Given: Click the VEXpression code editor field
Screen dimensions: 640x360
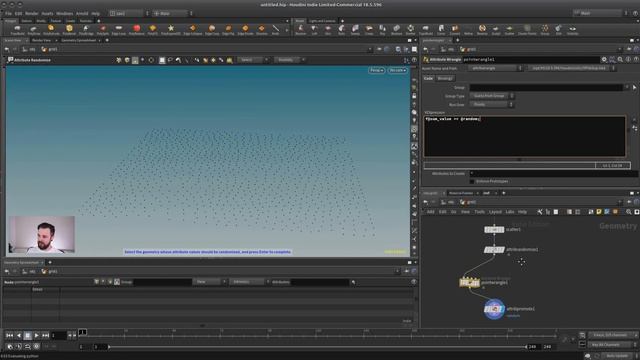Looking at the screenshot, I should point(524,136).
